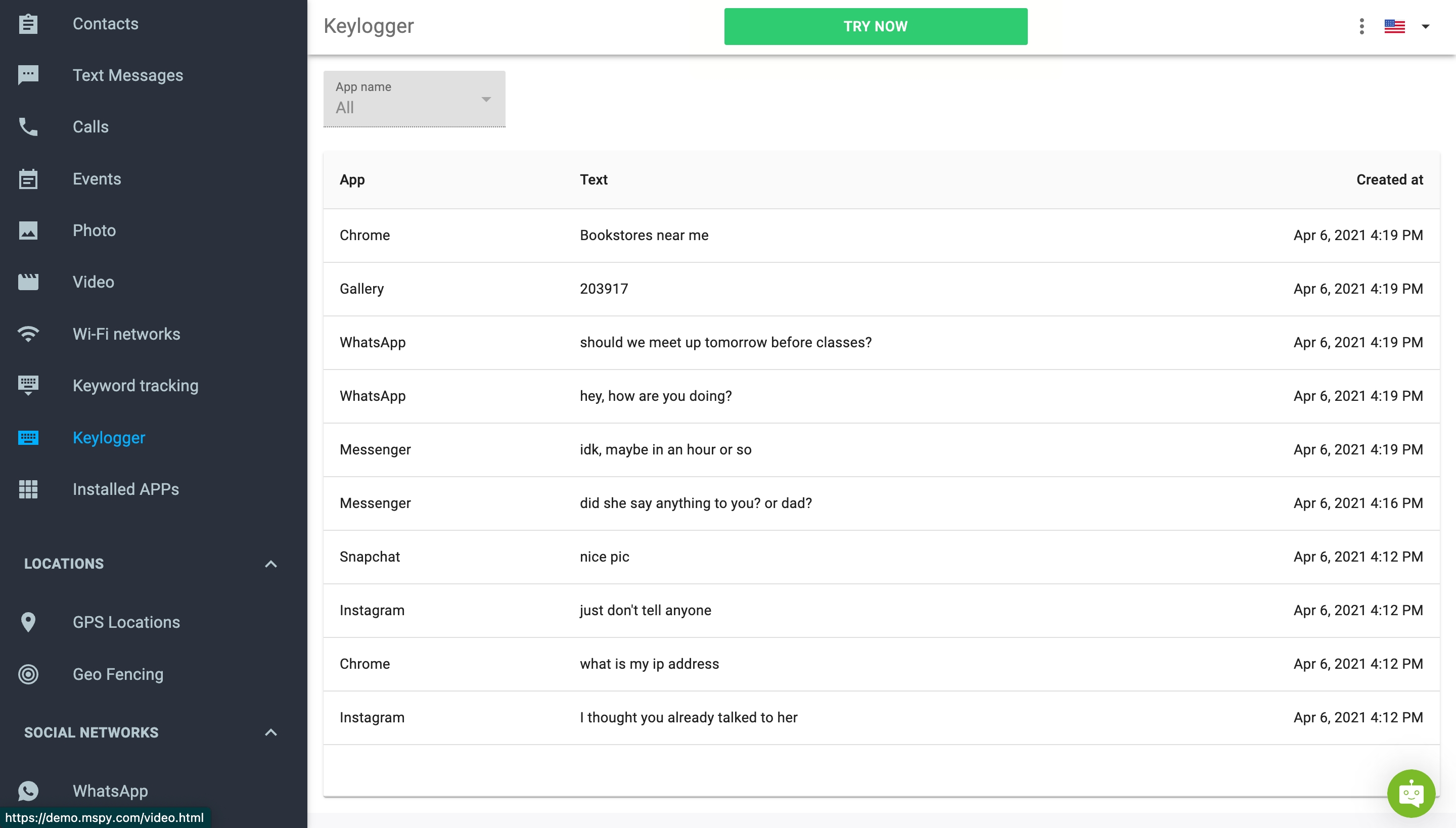Collapse the SOCIAL NETWORKS section chevron
The image size is (1456, 828).
point(271,732)
